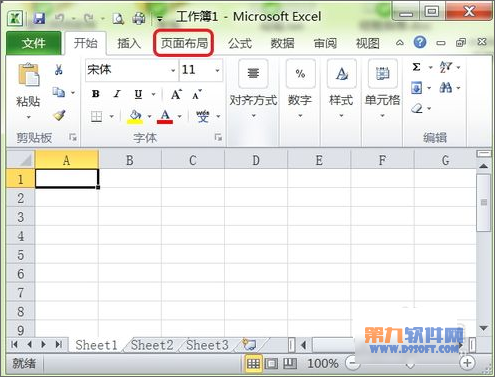
Task: Apply red font color
Action: point(165,117)
